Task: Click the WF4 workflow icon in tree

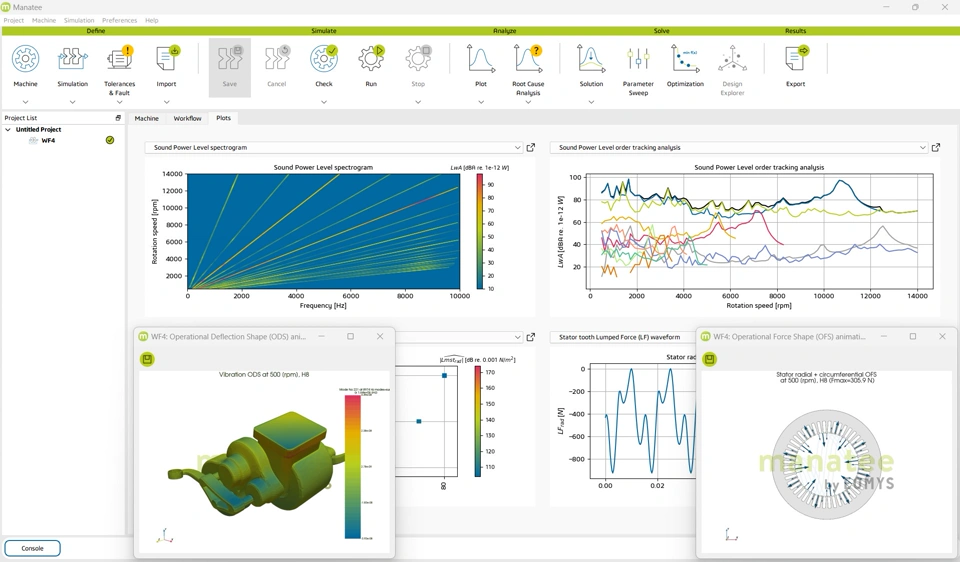Action: [34, 141]
